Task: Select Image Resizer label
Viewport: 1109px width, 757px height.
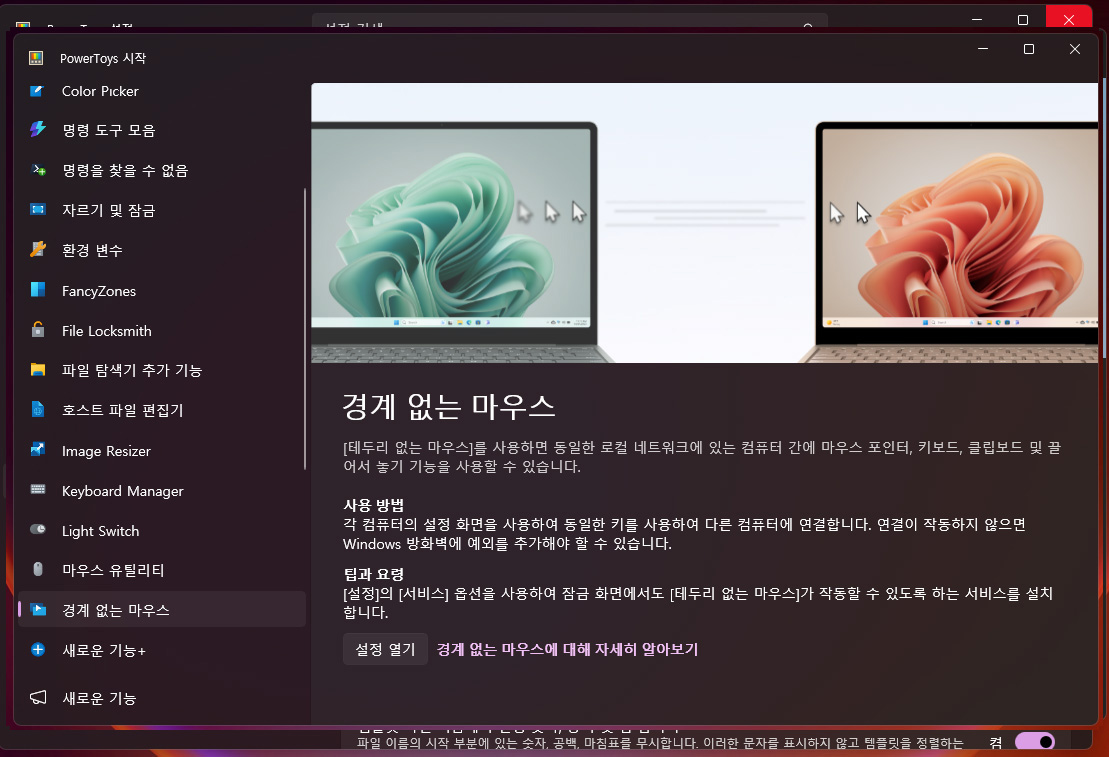Action: (x=106, y=451)
